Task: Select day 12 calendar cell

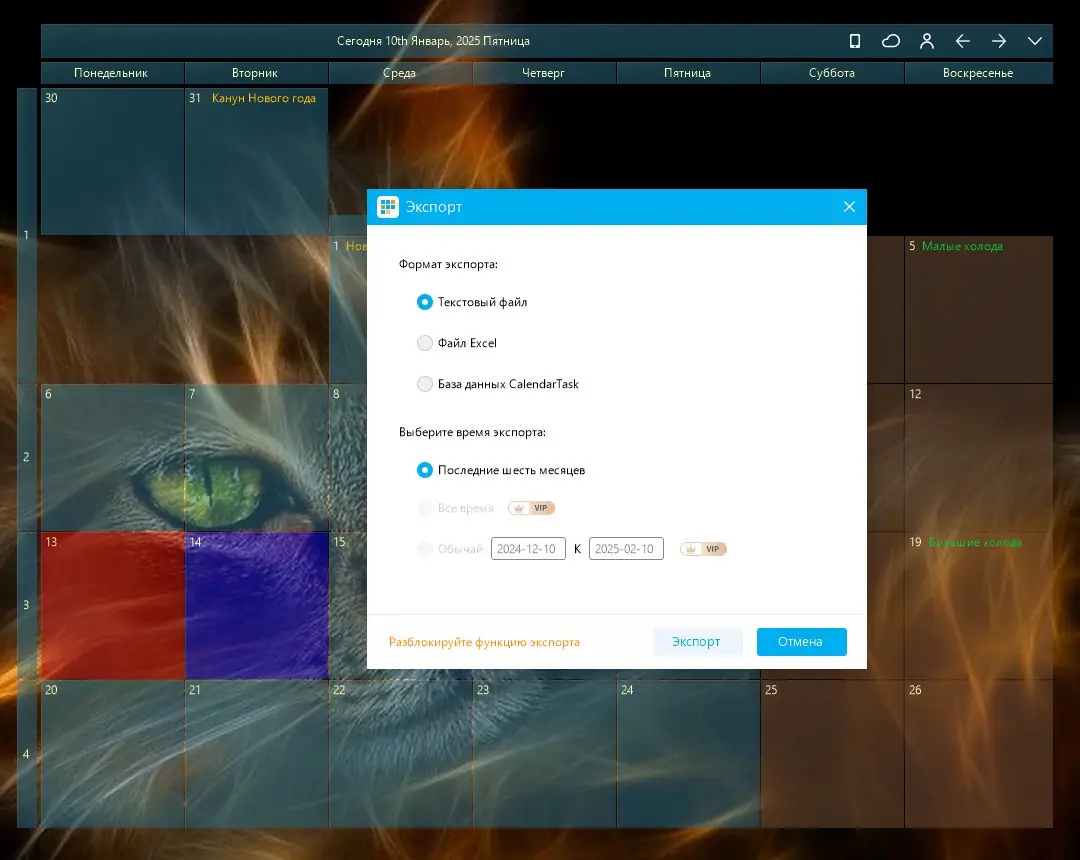Action: [979, 457]
